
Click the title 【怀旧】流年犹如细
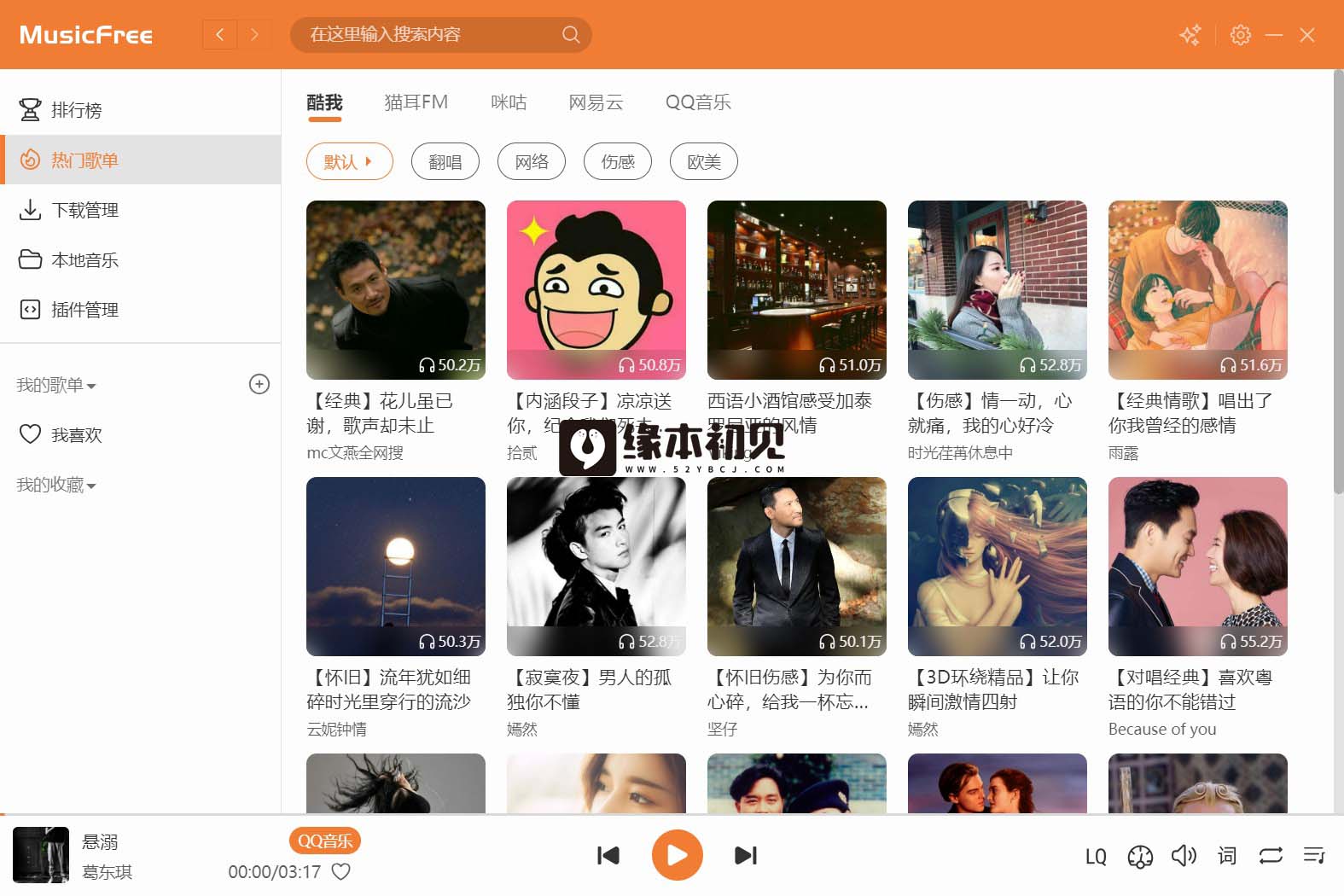pos(389,689)
